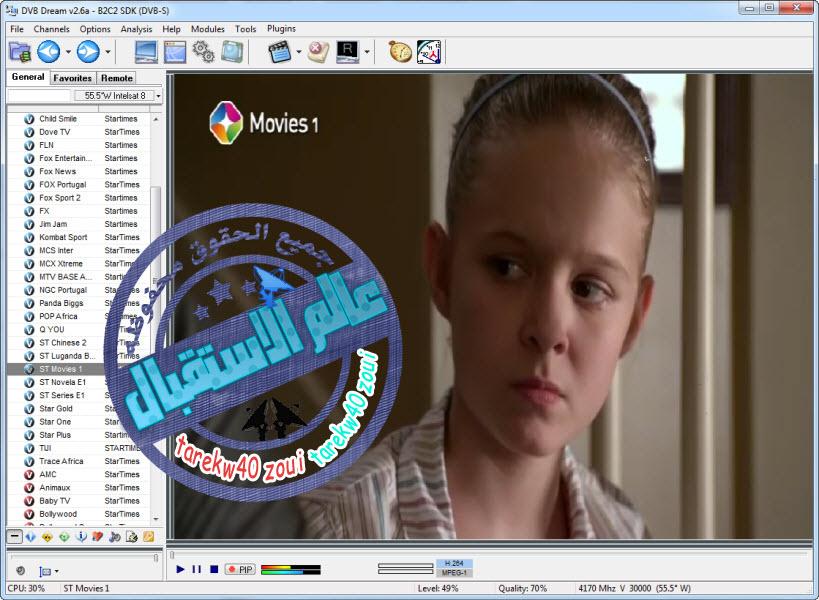Open the Plugins menu
The image size is (819, 600).
pyautogui.click(x=281, y=29)
